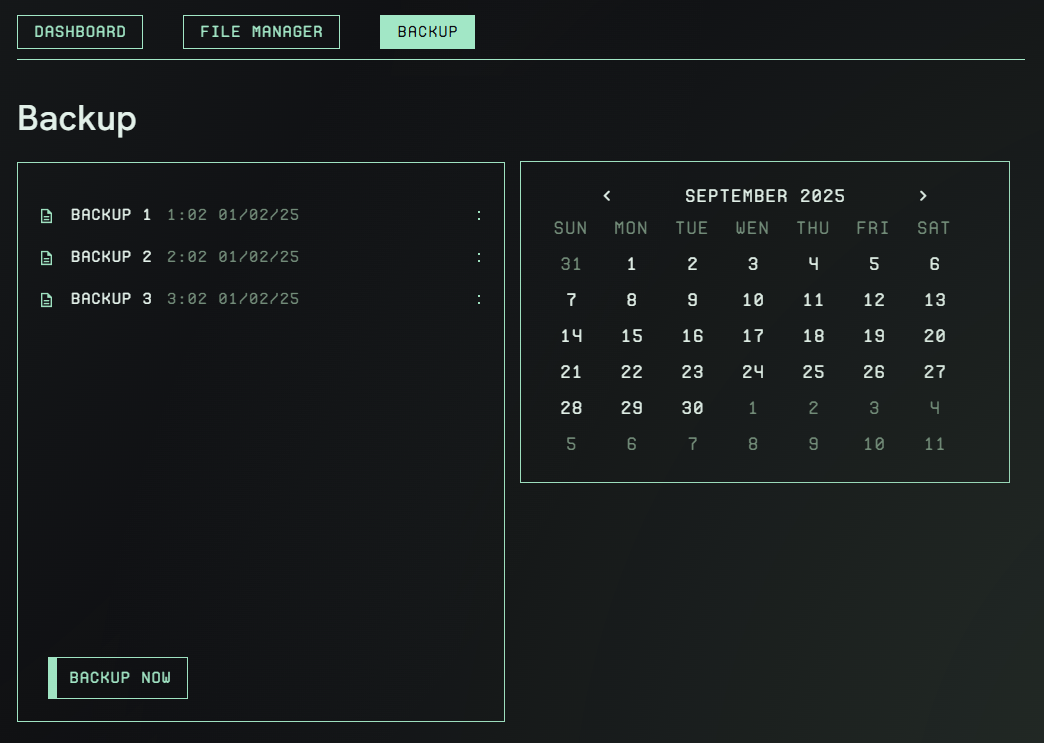
Task: Select the Backup tab
Action: click(x=427, y=32)
